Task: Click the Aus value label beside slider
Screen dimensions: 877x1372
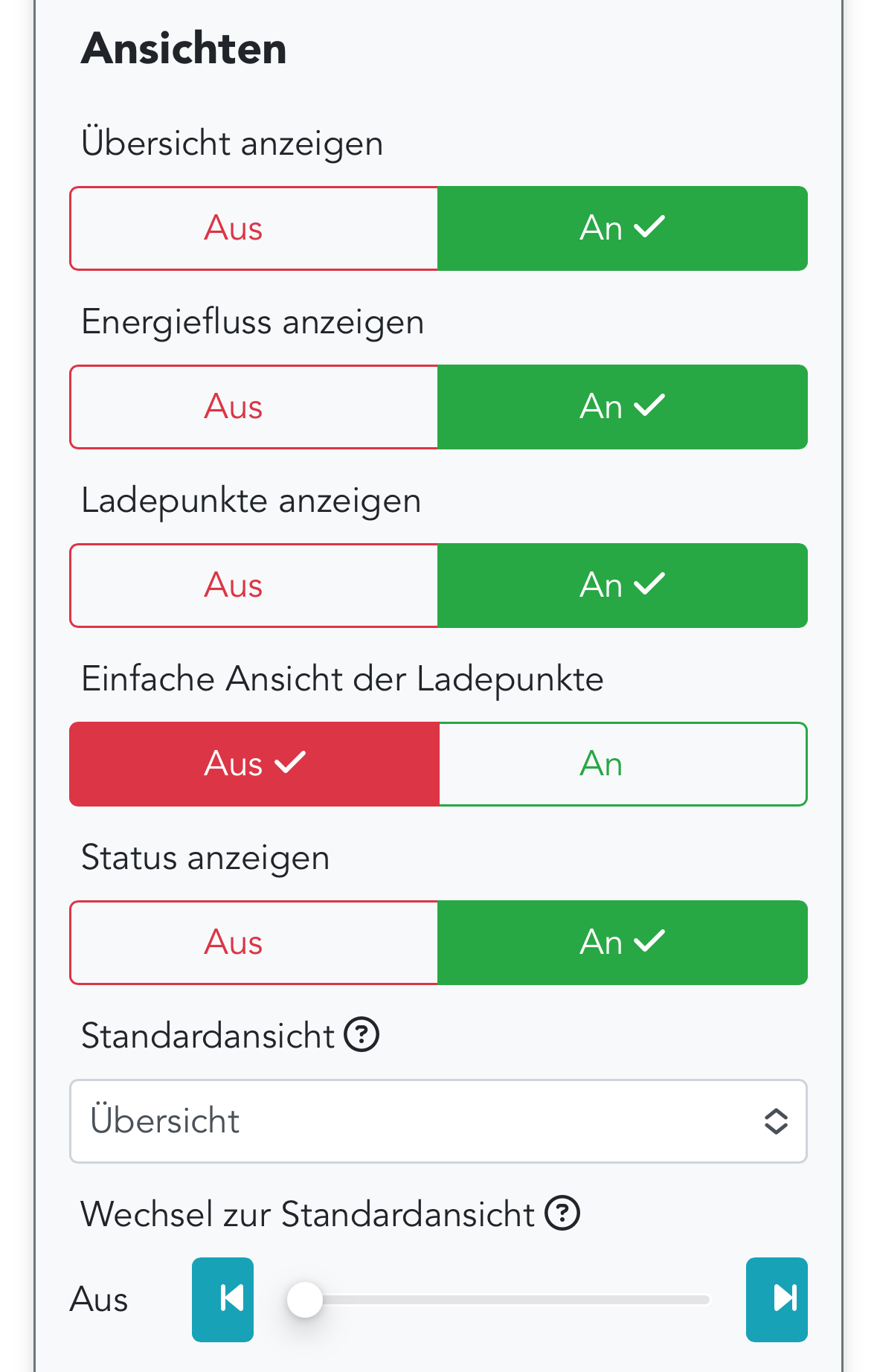Action: click(99, 1300)
